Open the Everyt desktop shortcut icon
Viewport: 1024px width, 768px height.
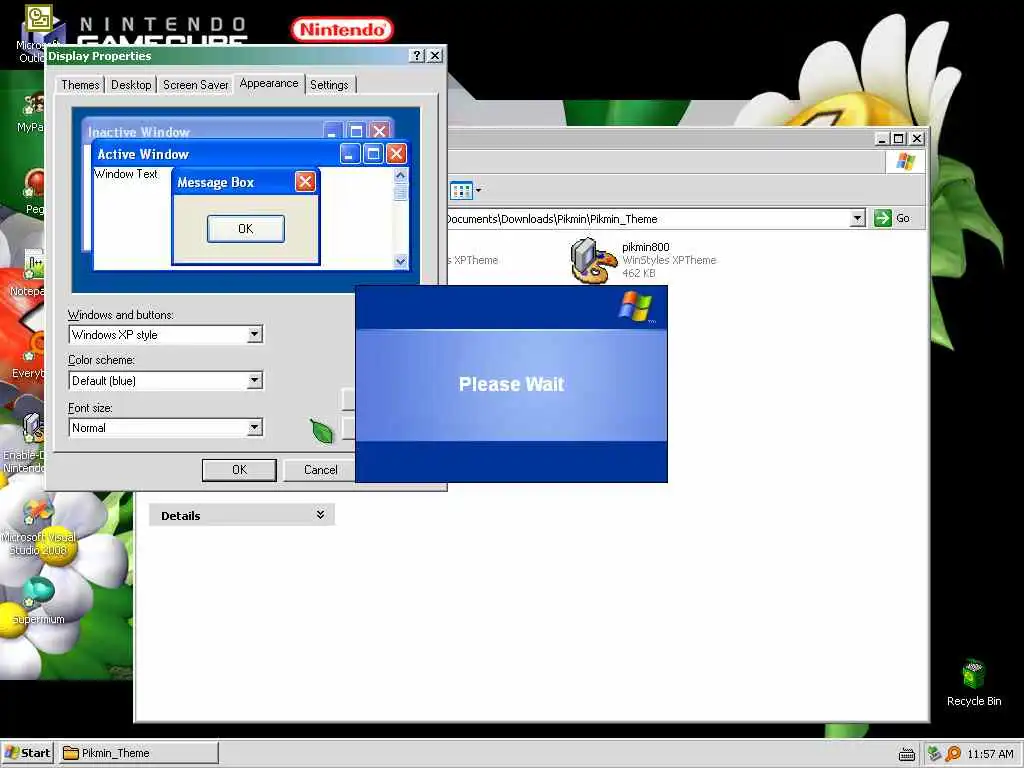[x=34, y=347]
